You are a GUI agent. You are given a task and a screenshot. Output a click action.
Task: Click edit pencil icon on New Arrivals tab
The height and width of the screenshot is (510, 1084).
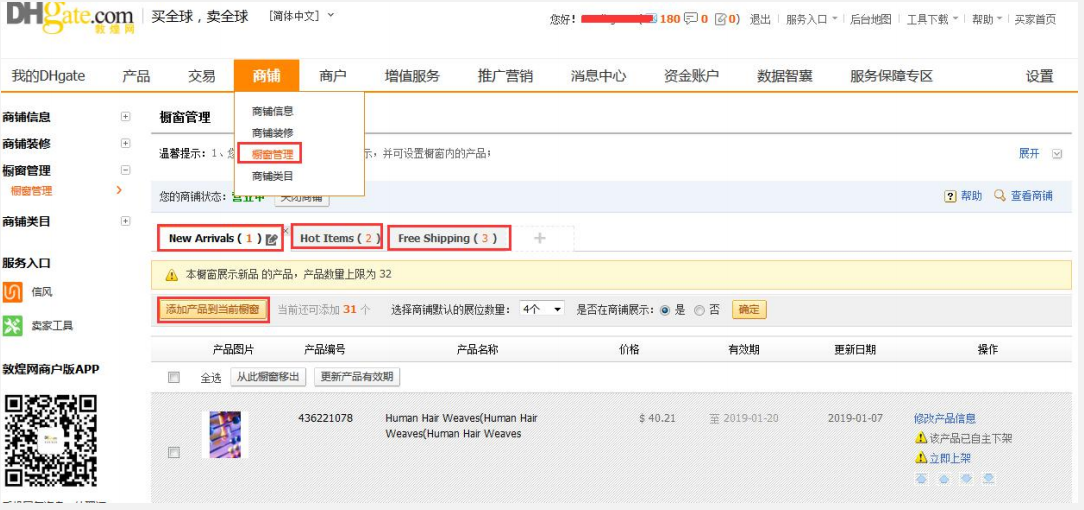(x=272, y=240)
